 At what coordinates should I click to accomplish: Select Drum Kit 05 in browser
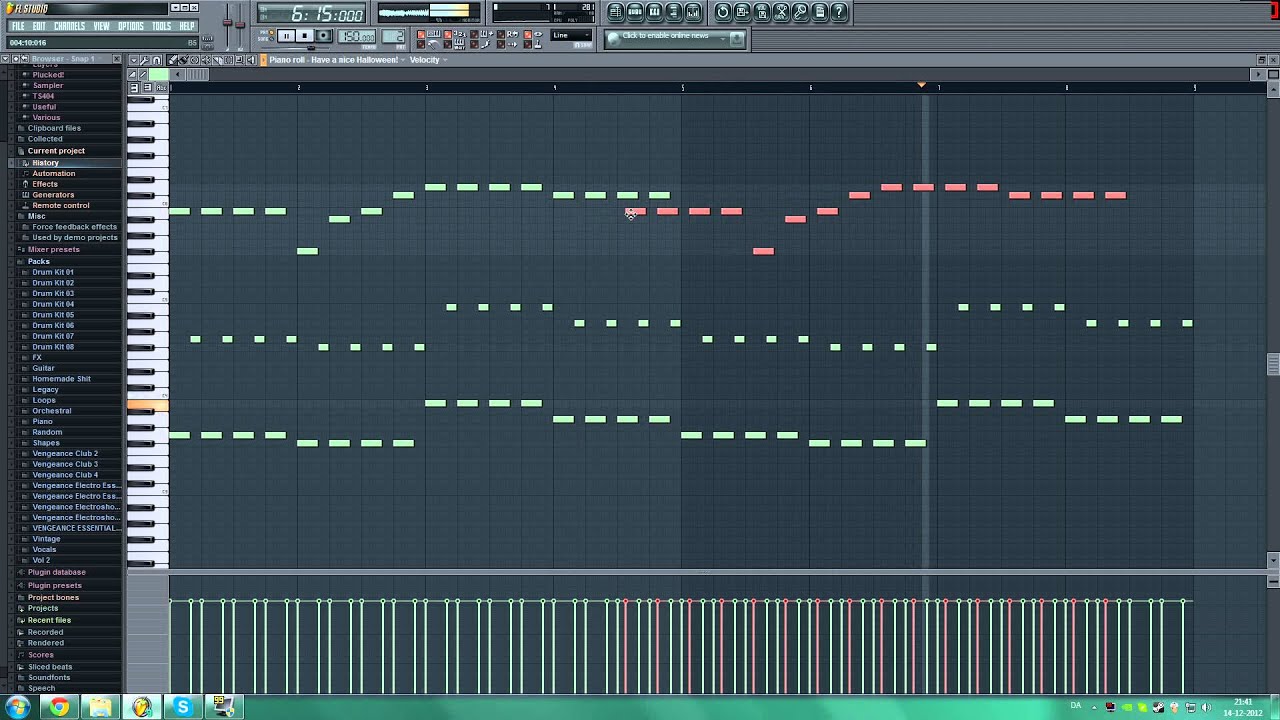[x=53, y=315]
